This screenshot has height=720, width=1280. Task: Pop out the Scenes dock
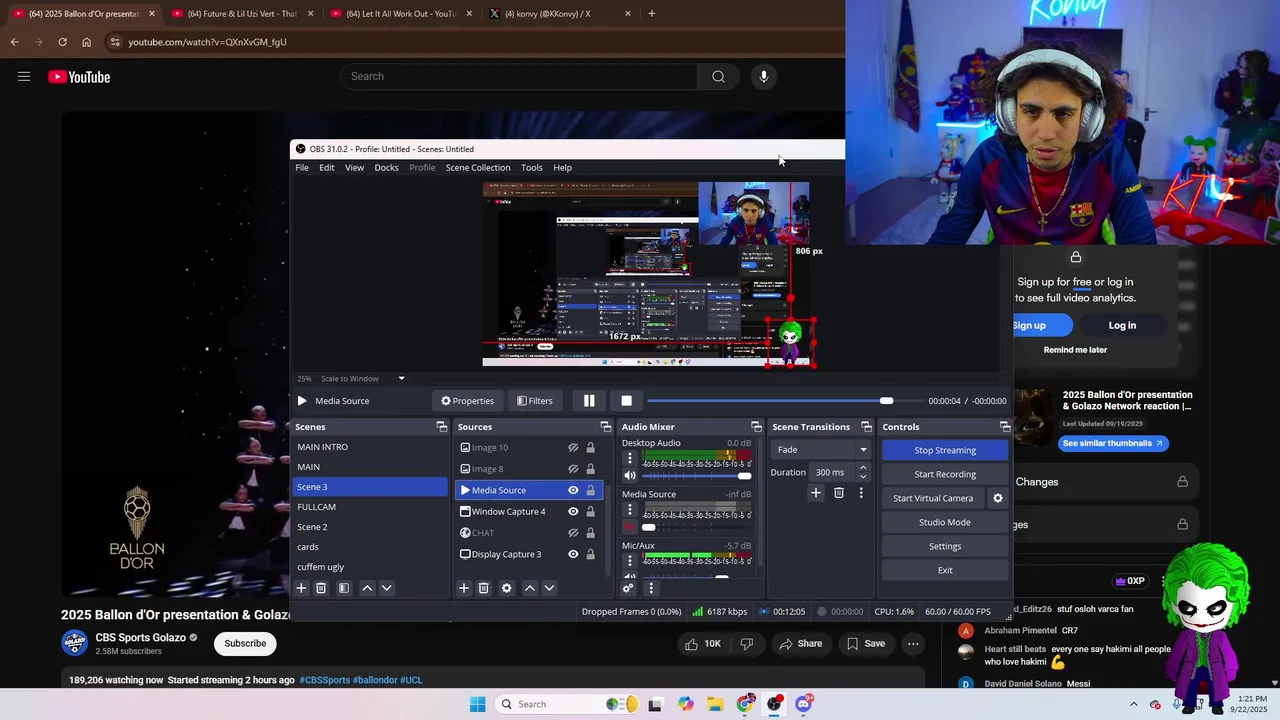coord(441,427)
